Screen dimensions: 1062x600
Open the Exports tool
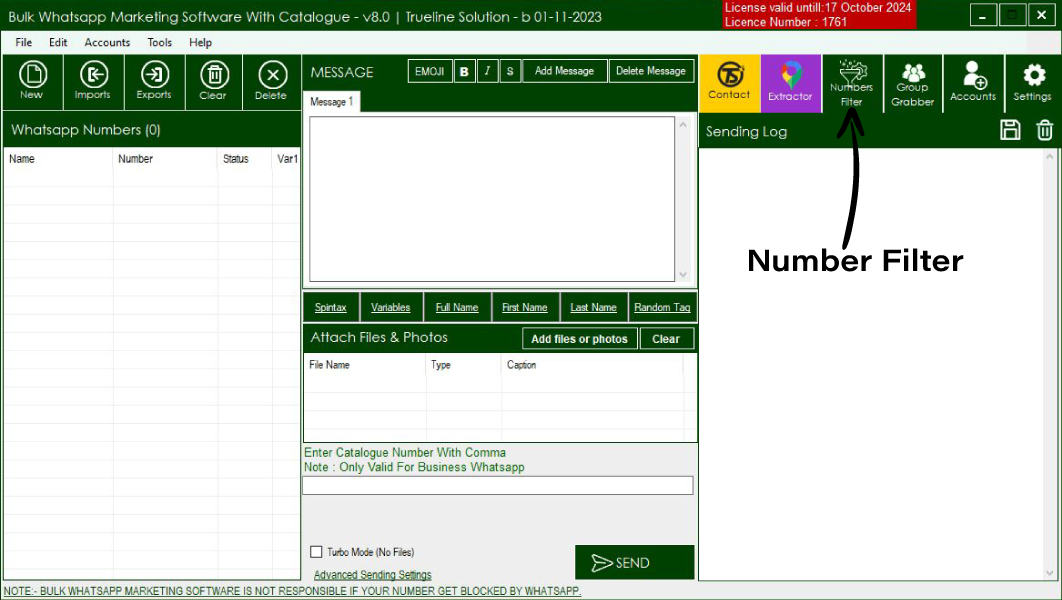point(154,81)
